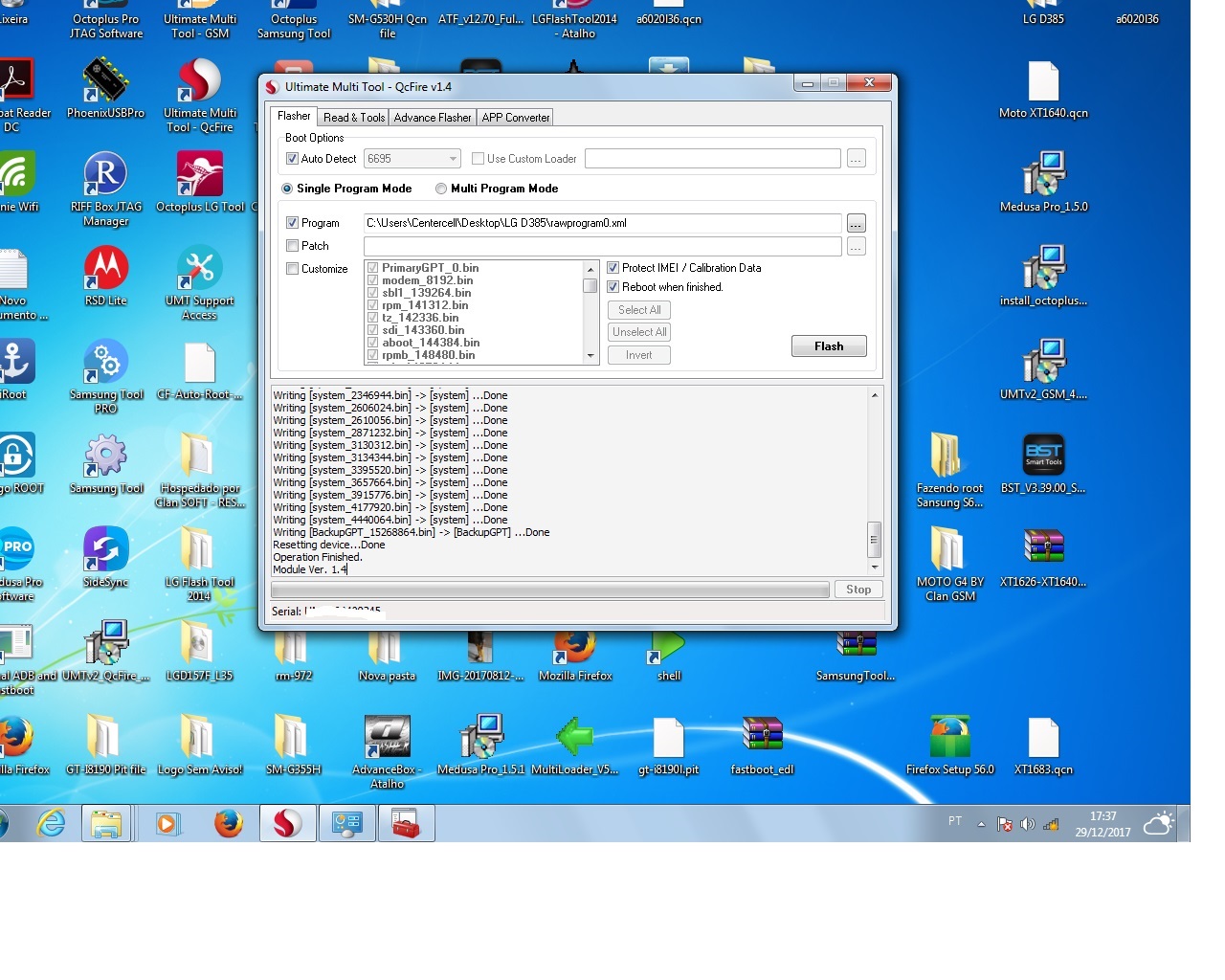This screenshot has height=980, width=1225.
Task: Switch to Read & Tools tab
Action: (354, 118)
